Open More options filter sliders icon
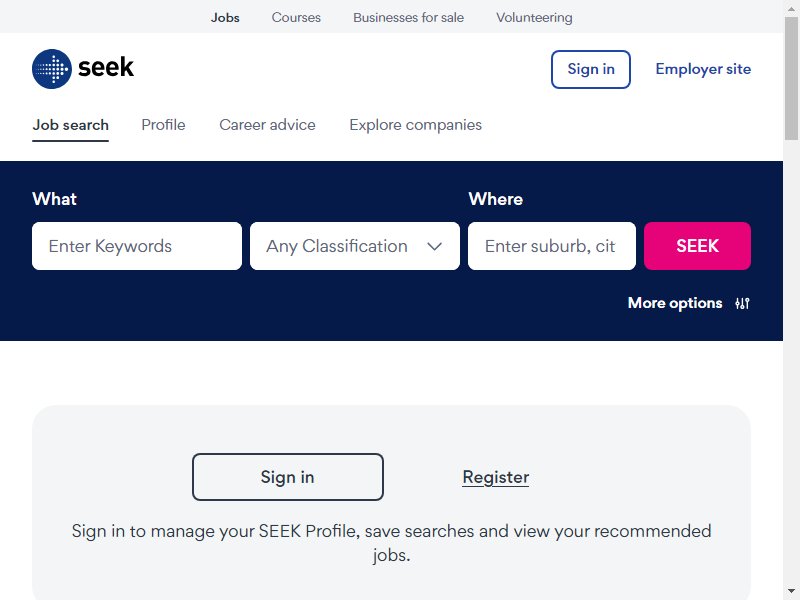Image resolution: width=800 pixels, height=600 pixels. pyautogui.click(x=742, y=304)
